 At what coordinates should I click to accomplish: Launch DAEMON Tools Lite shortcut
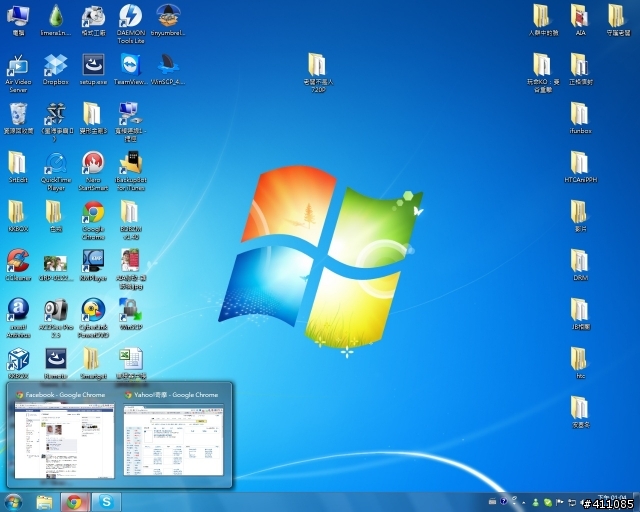[x=131, y=24]
